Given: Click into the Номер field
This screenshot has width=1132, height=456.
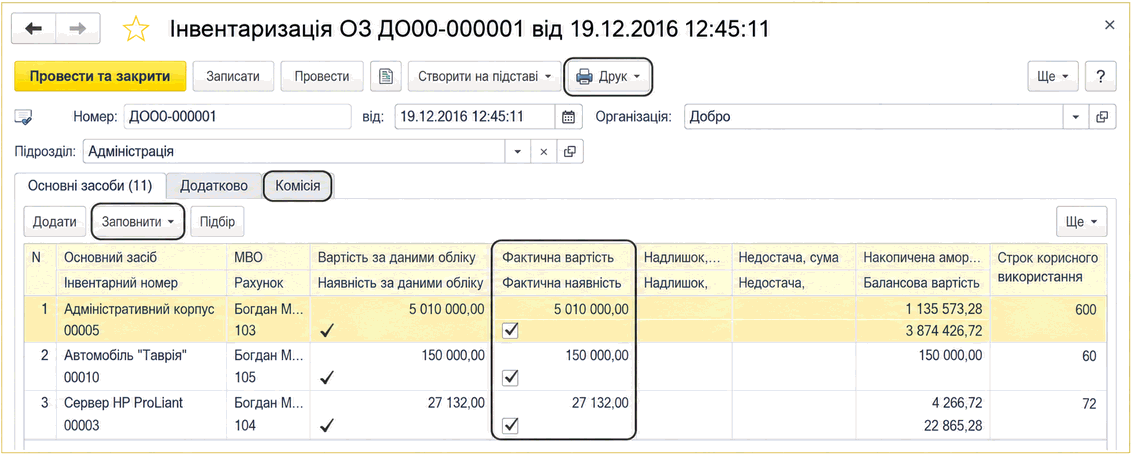Looking at the screenshot, I should pos(236,116).
